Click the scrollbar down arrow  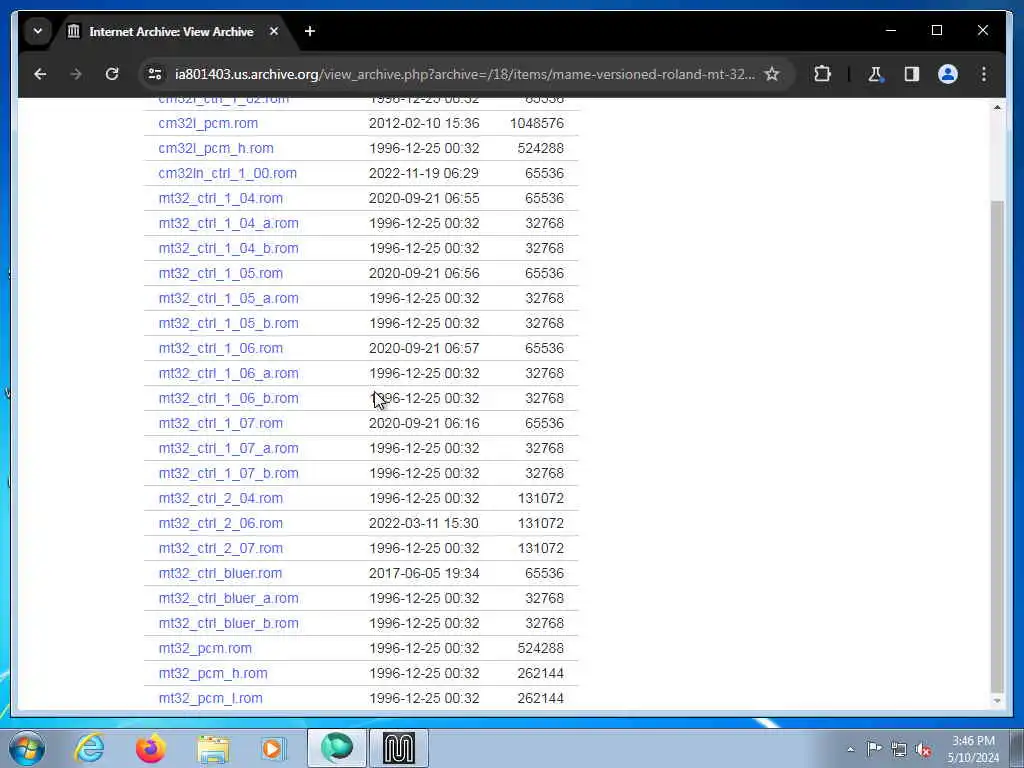pyautogui.click(x=997, y=701)
